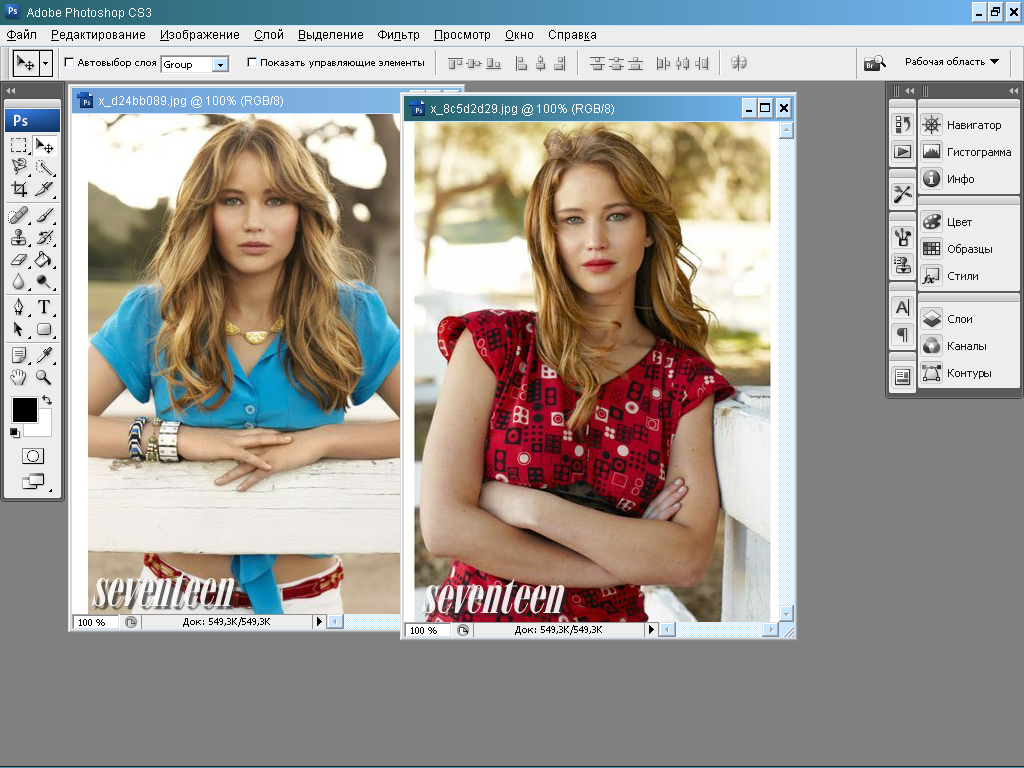
Task: Toggle Quick Mask mode button
Action: (33, 456)
